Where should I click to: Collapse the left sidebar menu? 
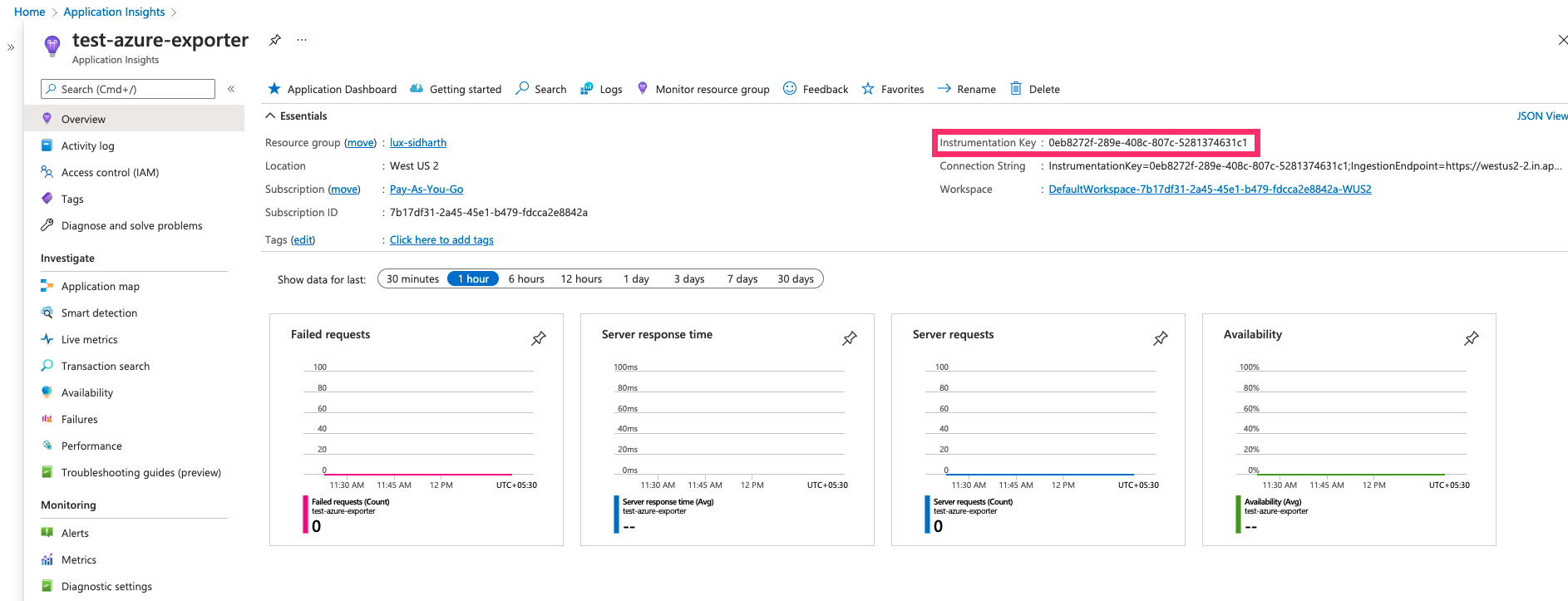tap(231, 89)
